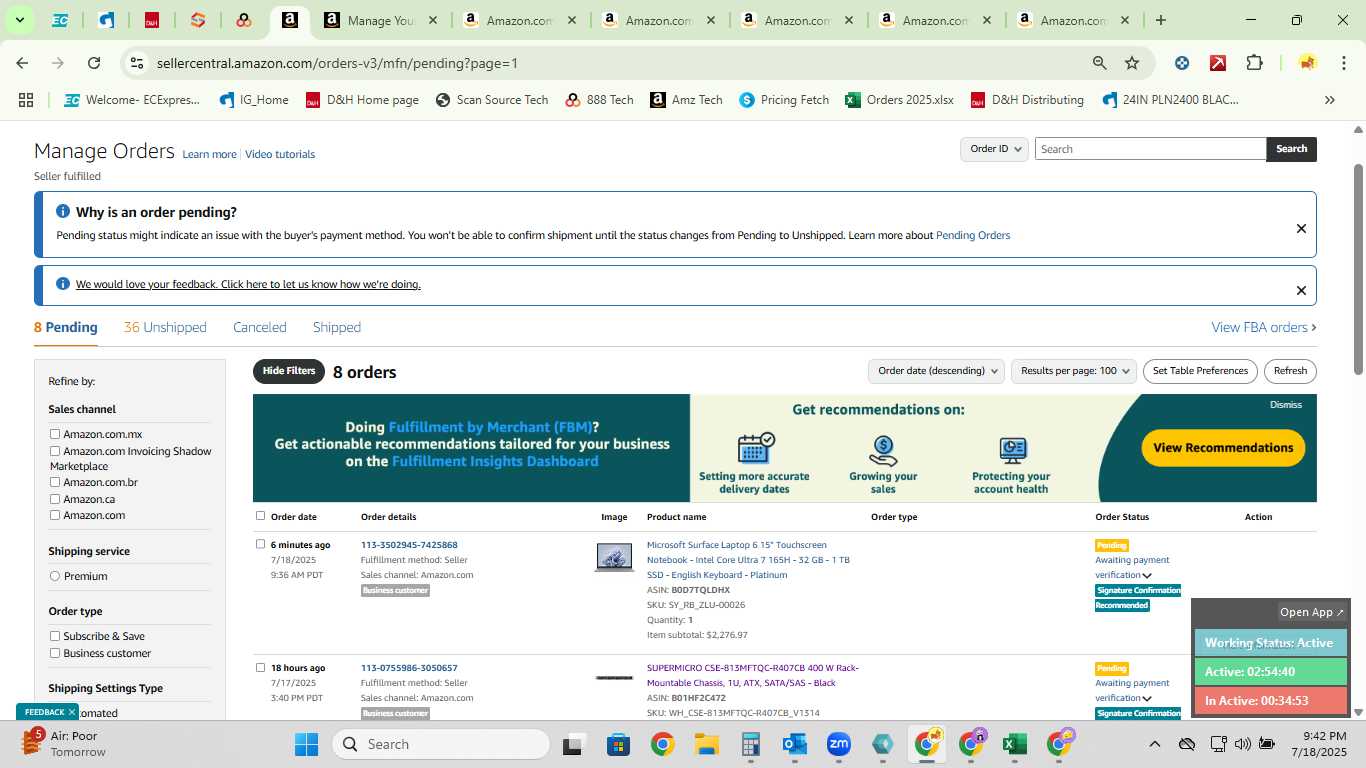
Task: Open the Pricing Fetch bookmark
Action: 784,100
